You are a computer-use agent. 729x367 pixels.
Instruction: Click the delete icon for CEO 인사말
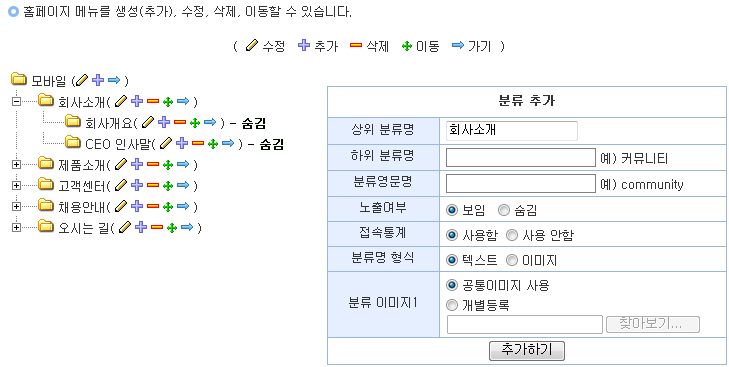tap(198, 143)
